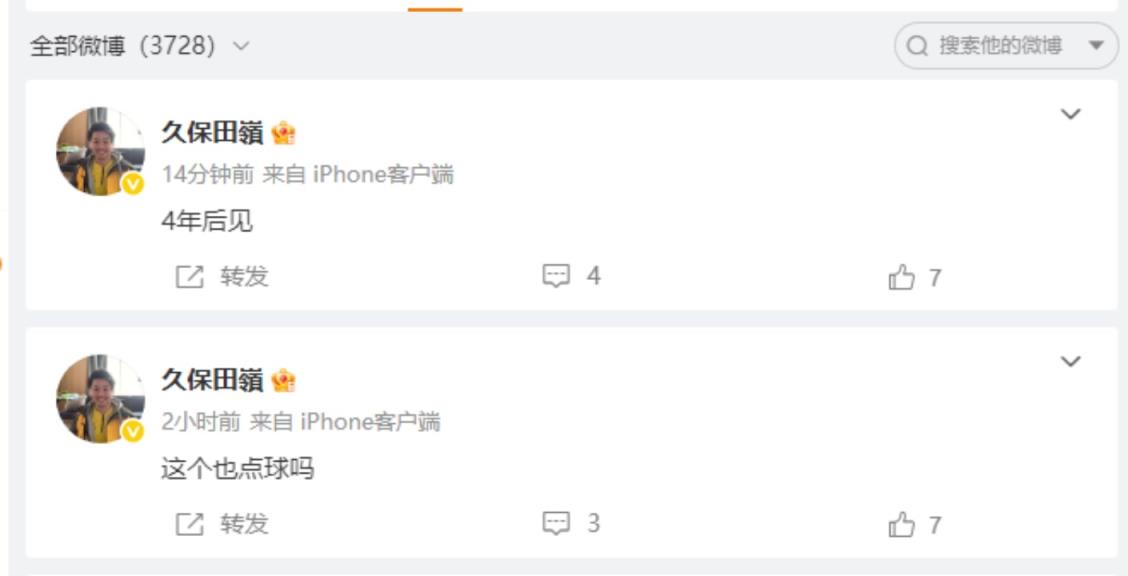Click repost icon on "4年后见" post
This screenshot has height=576, width=1128.
(190, 276)
